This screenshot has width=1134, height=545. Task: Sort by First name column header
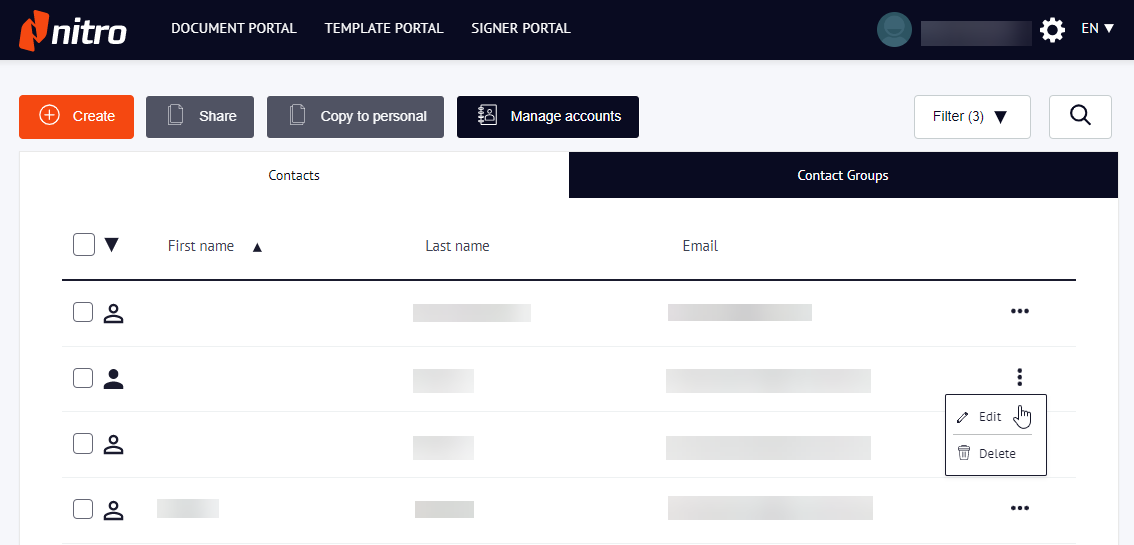(x=201, y=246)
